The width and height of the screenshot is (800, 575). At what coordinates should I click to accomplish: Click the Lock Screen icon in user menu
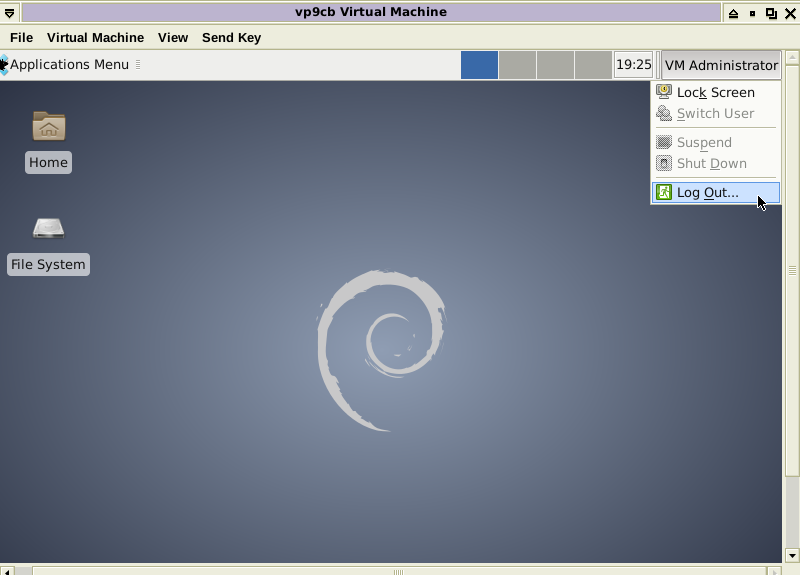(x=664, y=92)
